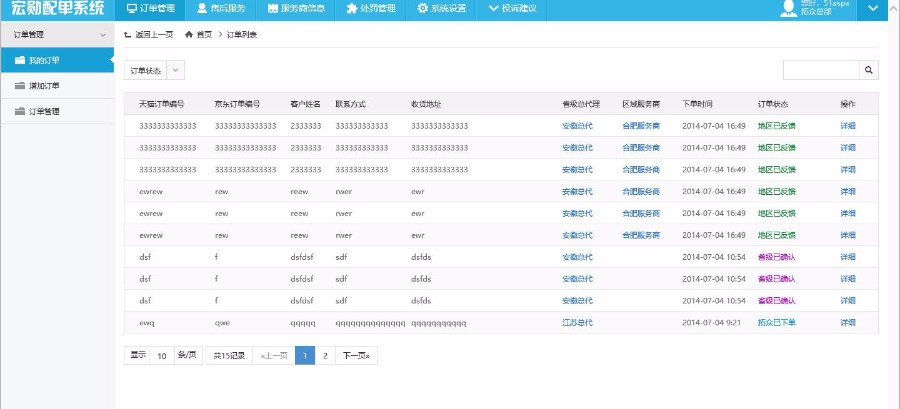Click the 收货地址 column header
The image size is (900, 409).
coord(426,104)
